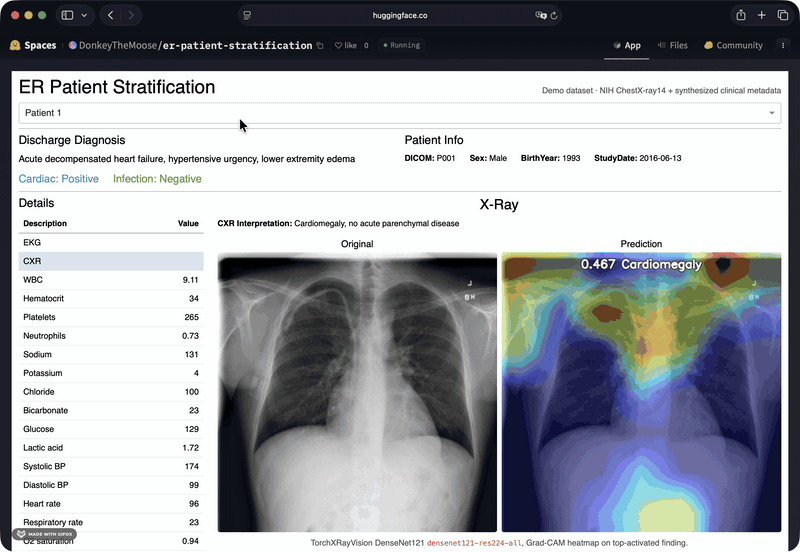Switch to the Files tab
The image size is (800, 552).
coord(672,45)
